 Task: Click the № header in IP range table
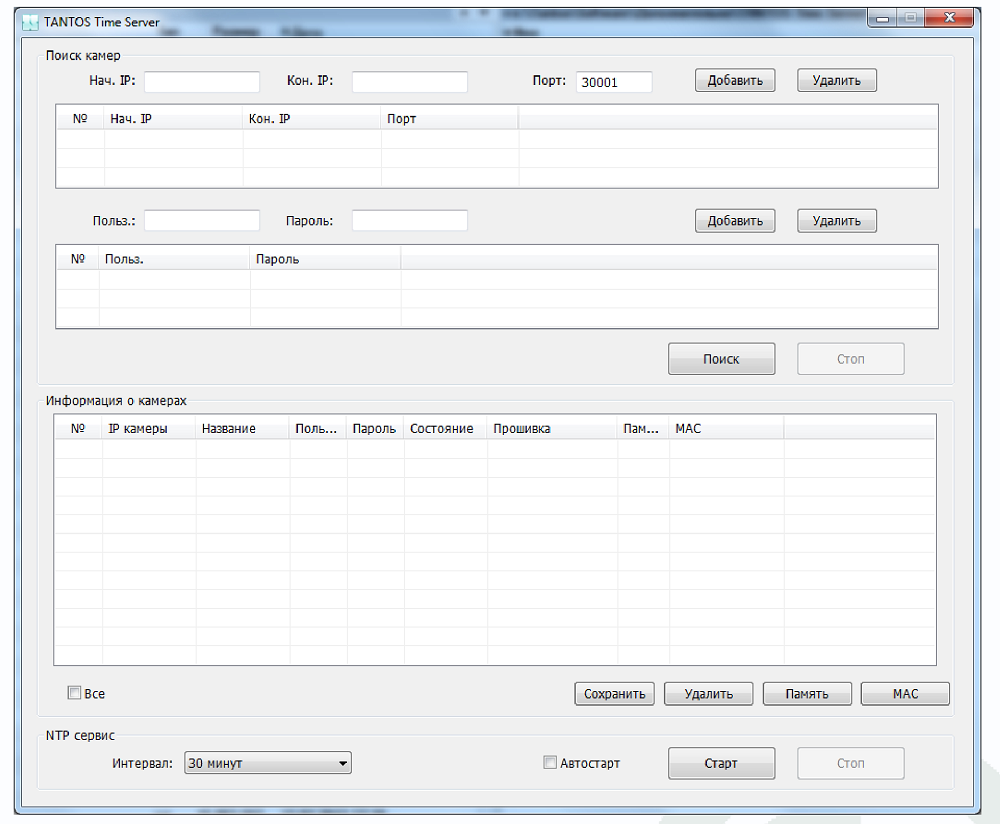tap(80, 119)
